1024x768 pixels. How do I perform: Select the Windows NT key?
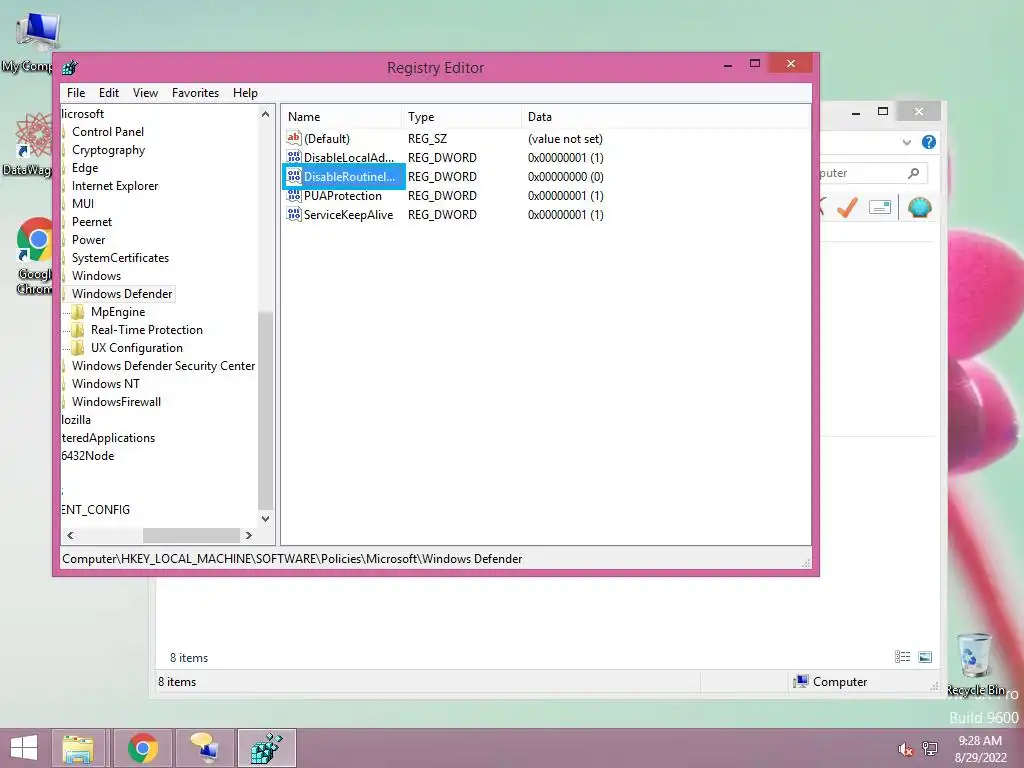click(105, 383)
